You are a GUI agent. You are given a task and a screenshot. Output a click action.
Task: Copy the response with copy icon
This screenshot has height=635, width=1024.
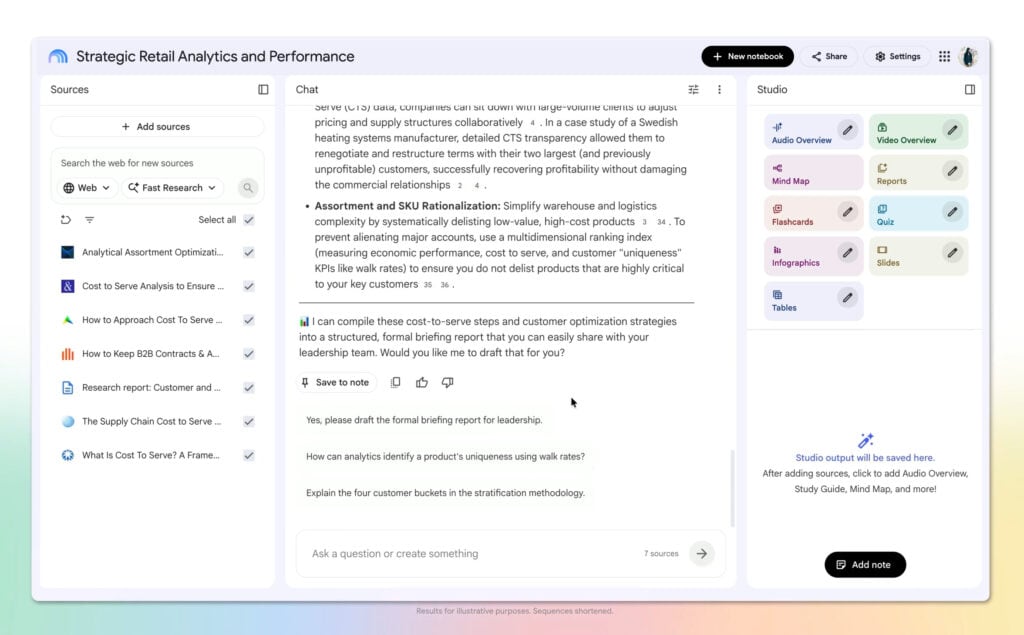(x=395, y=382)
